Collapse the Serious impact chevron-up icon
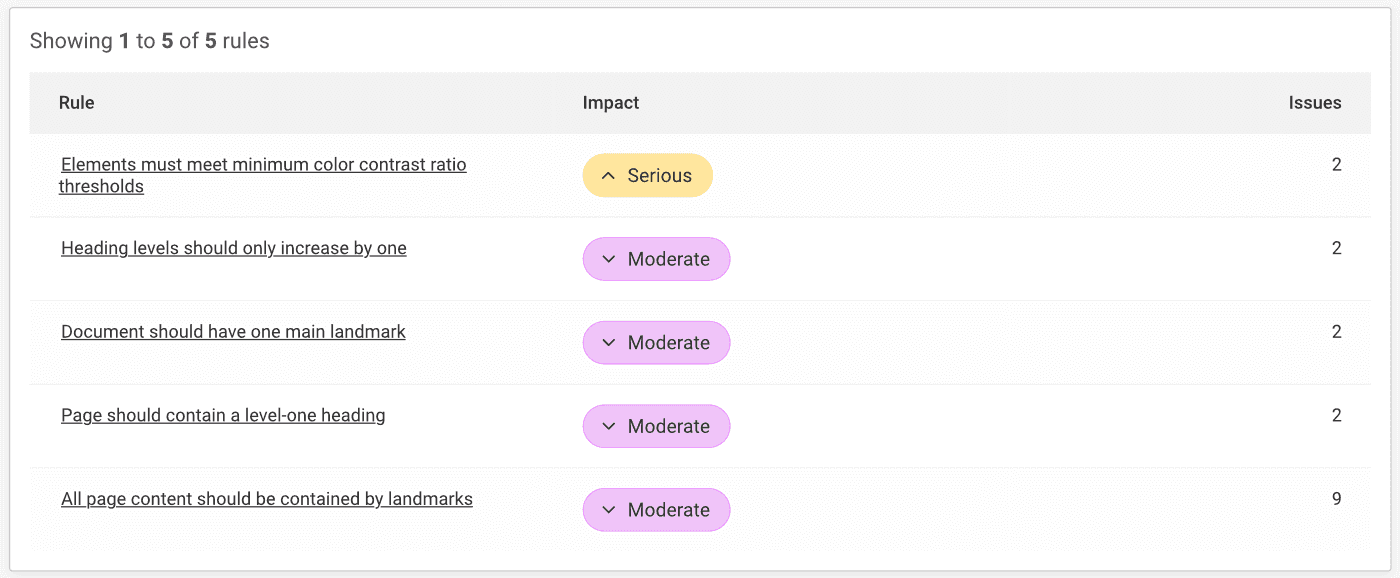The height and width of the screenshot is (578, 1400). pyautogui.click(x=608, y=176)
